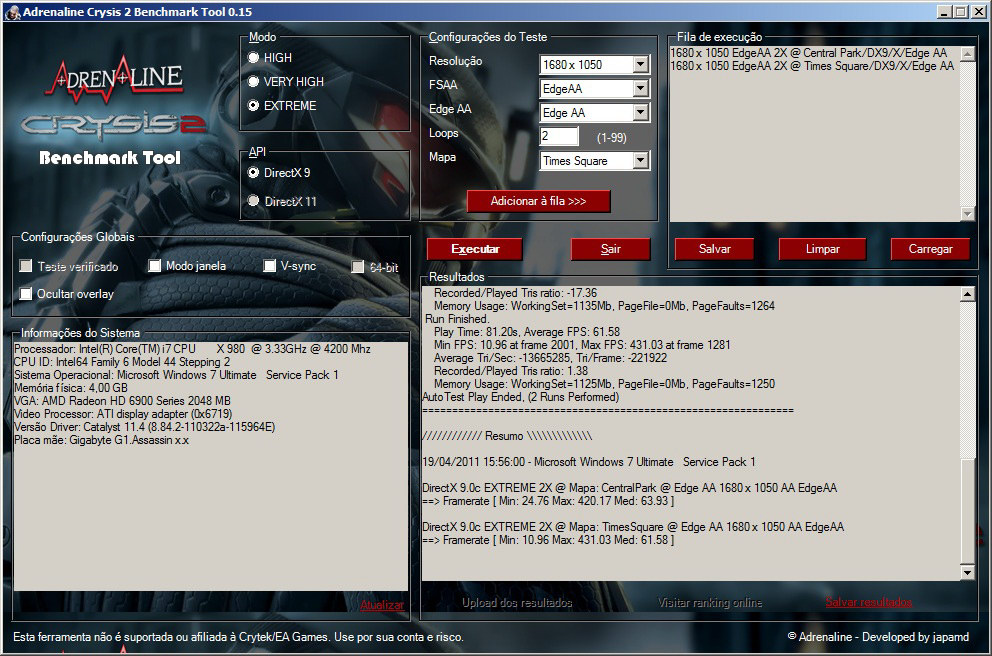Click the Run Finished line in results
This screenshot has width=992, height=656.
pyautogui.click(x=457, y=319)
